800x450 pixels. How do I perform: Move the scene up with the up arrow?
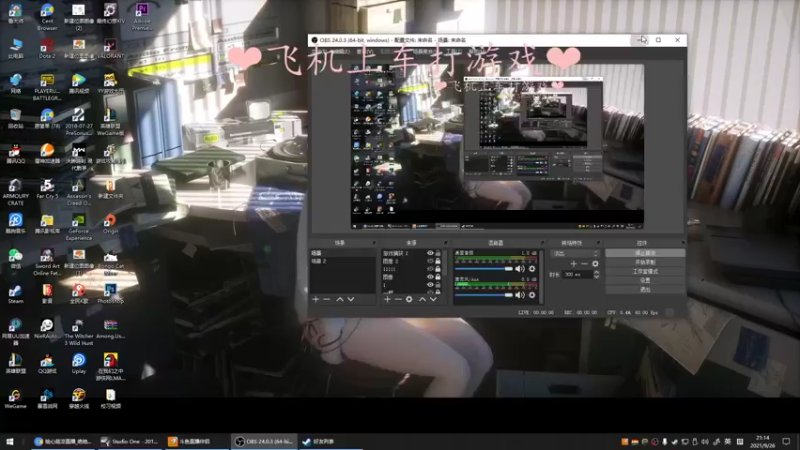340,299
